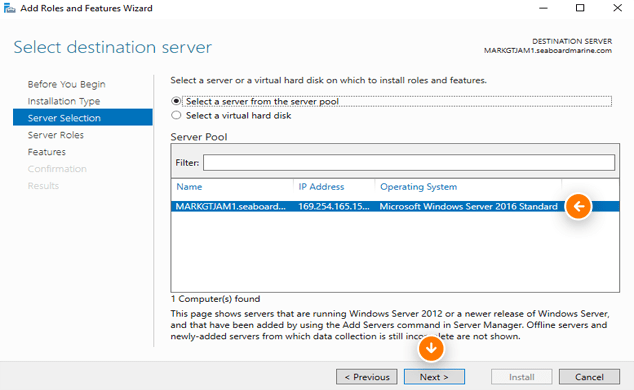The height and width of the screenshot is (390, 634).
Task: Click the orange down-arrow marker
Action: [431, 348]
